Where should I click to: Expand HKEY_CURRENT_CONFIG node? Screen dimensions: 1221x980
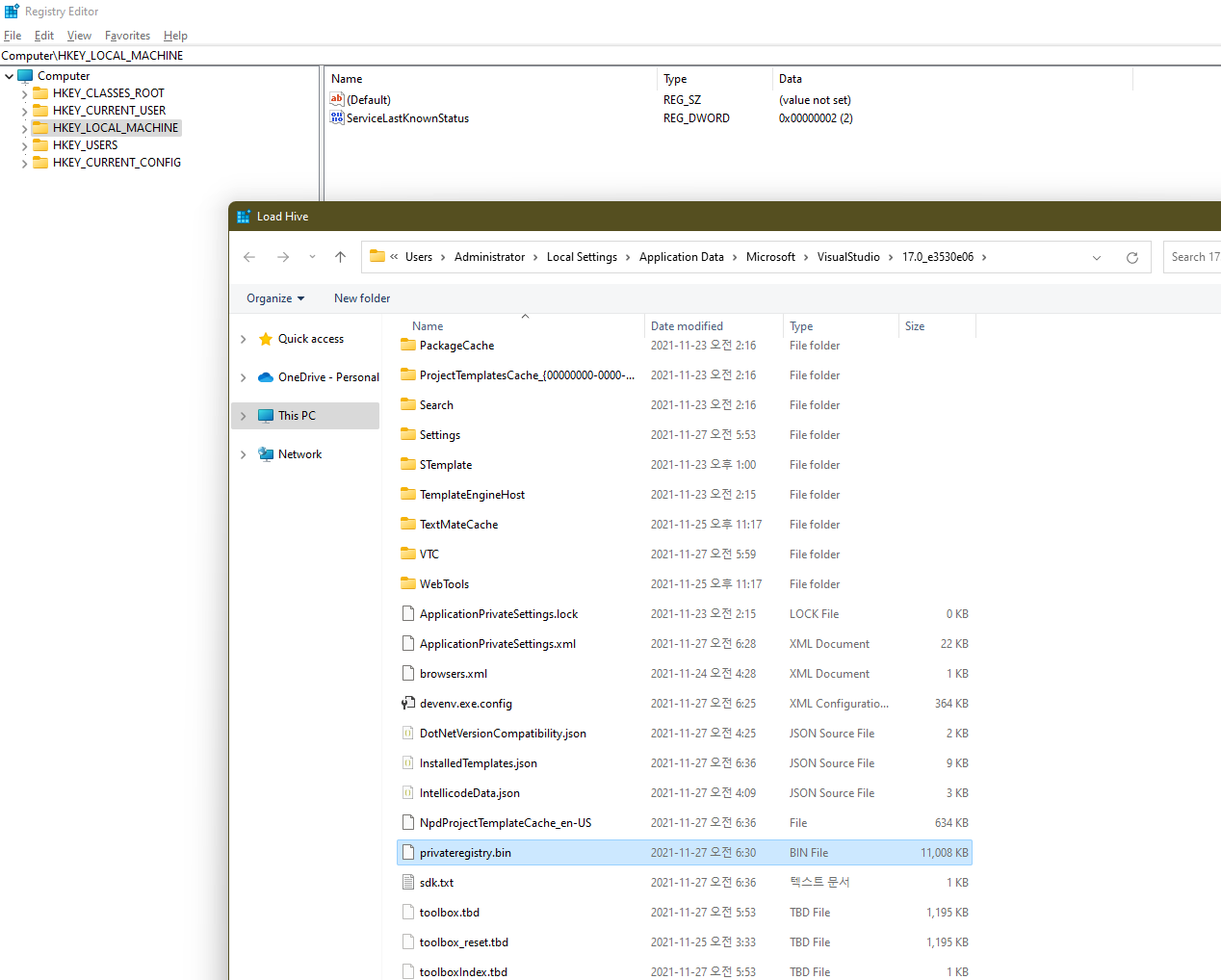click(24, 163)
